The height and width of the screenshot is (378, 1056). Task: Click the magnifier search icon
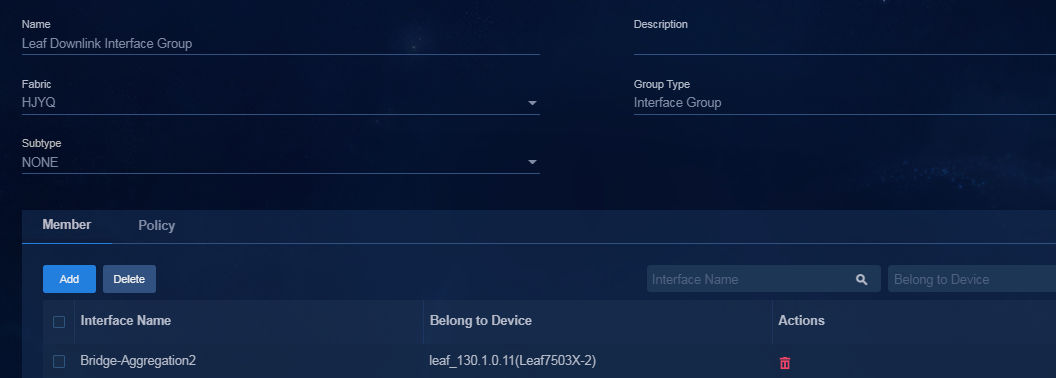tap(861, 280)
